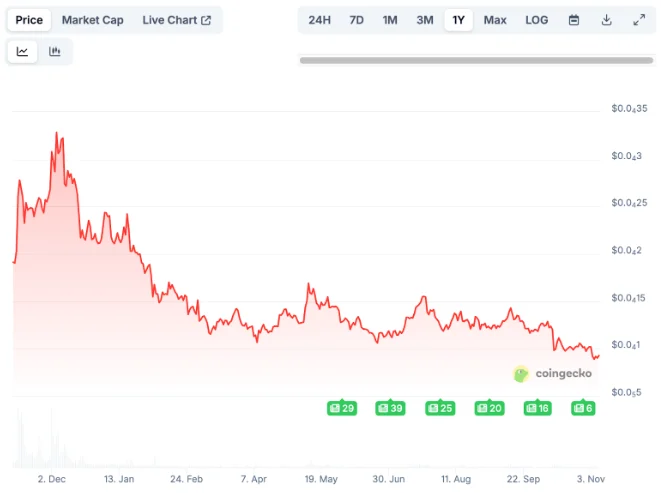Open news marker showing 39
This screenshot has width=661, height=493.
pyautogui.click(x=390, y=408)
